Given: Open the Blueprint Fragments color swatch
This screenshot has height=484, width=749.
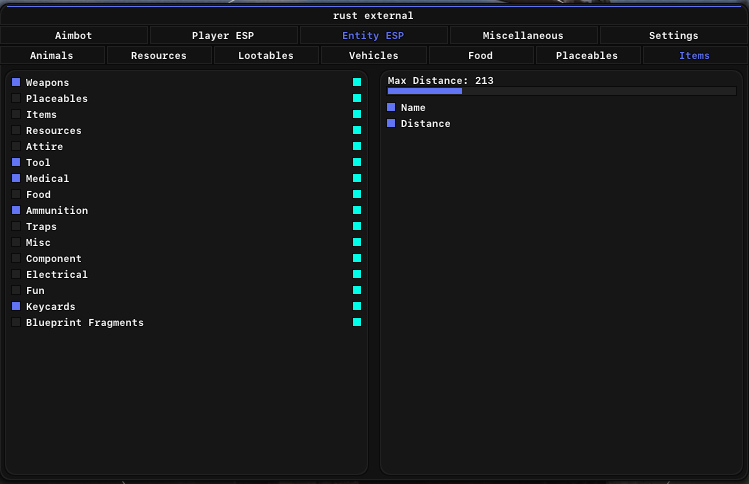Looking at the screenshot, I should [357, 323].
